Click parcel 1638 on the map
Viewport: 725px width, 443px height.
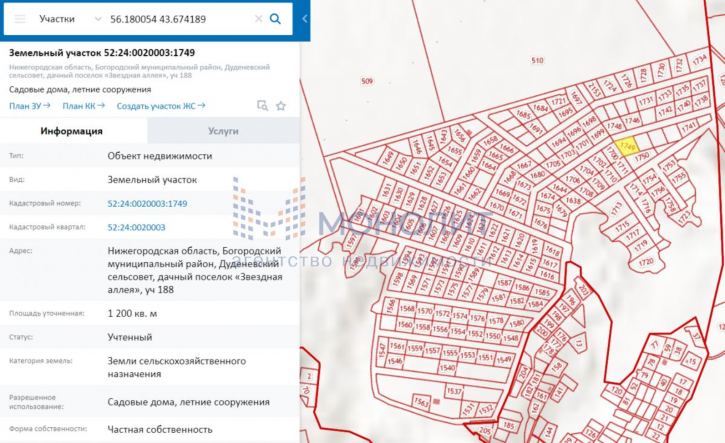click(x=573, y=201)
